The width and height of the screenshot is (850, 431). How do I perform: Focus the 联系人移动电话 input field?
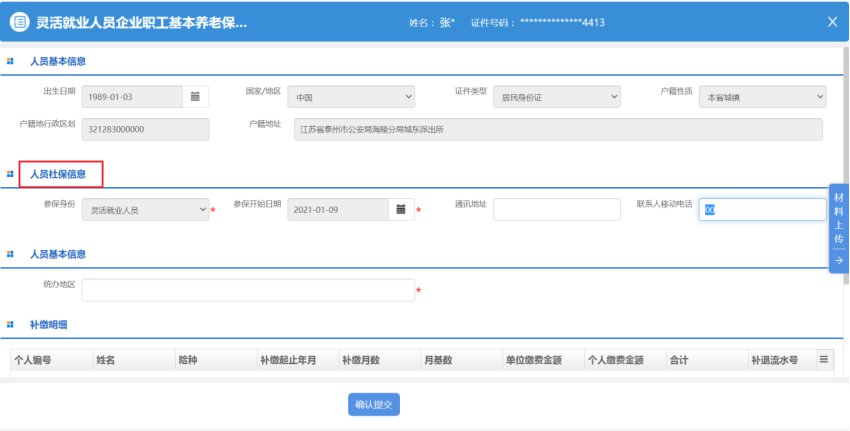coord(763,210)
